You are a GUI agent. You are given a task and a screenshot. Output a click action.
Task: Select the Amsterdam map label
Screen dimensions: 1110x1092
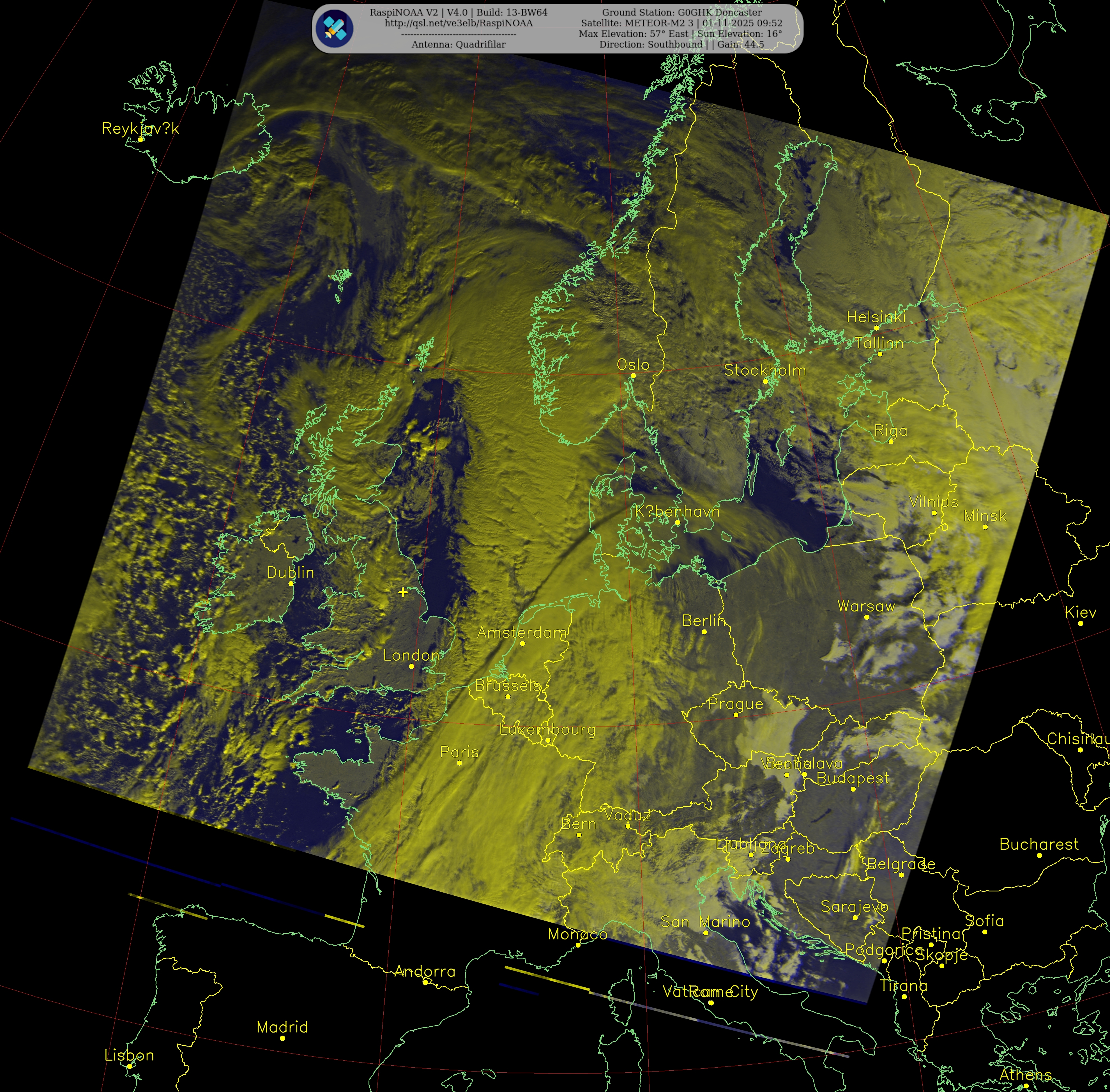pos(522,632)
